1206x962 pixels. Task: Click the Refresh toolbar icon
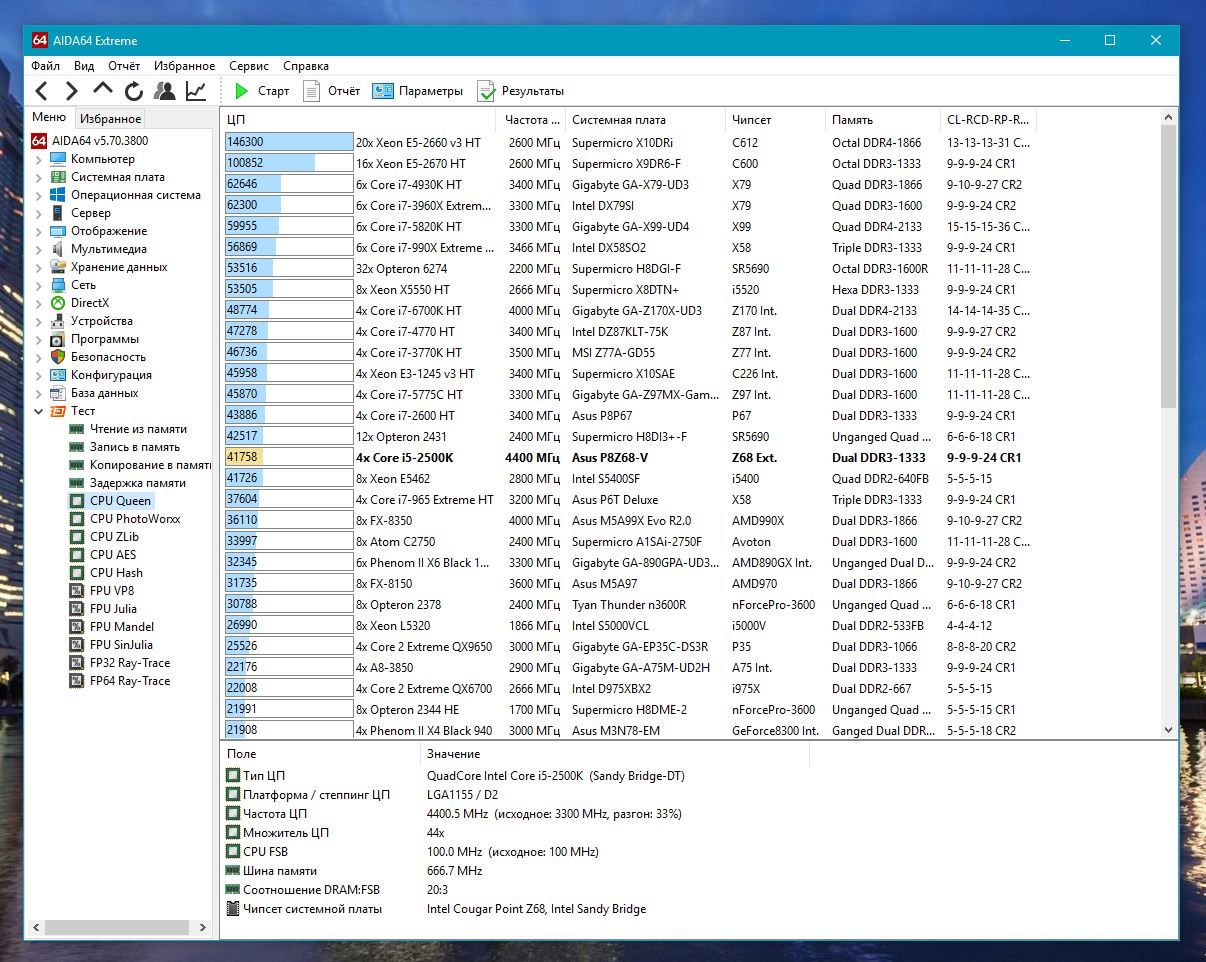(134, 91)
